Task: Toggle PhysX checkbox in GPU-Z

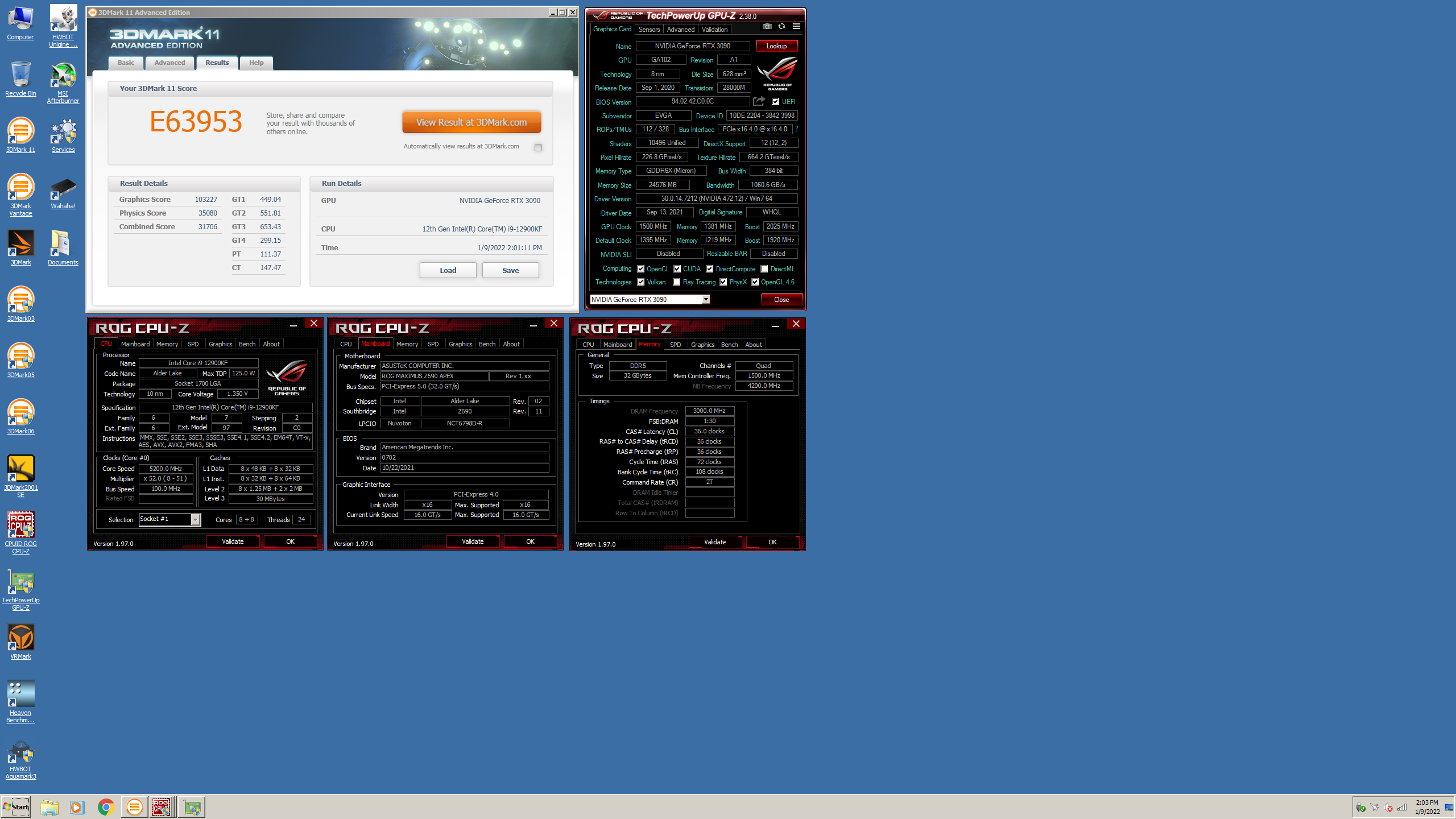Action: pos(723,282)
